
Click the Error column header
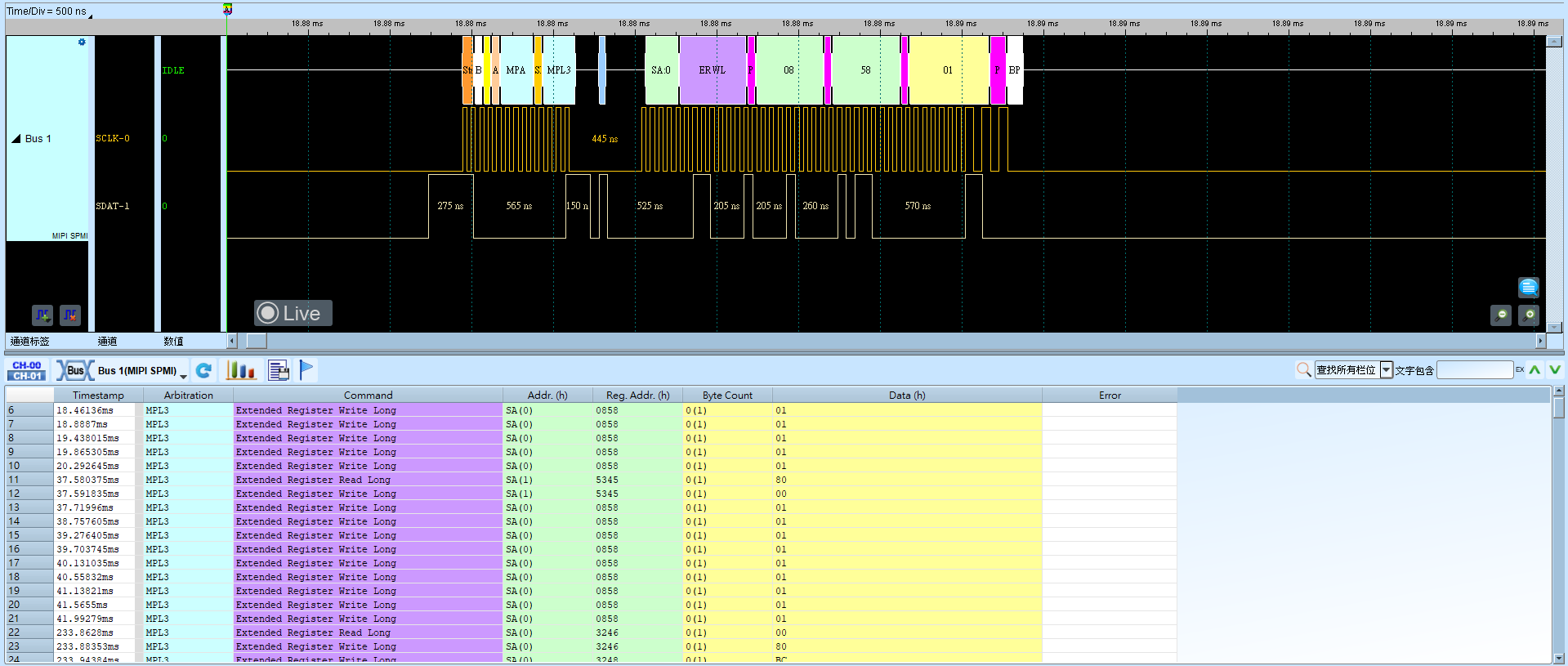[x=1110, y=395]
